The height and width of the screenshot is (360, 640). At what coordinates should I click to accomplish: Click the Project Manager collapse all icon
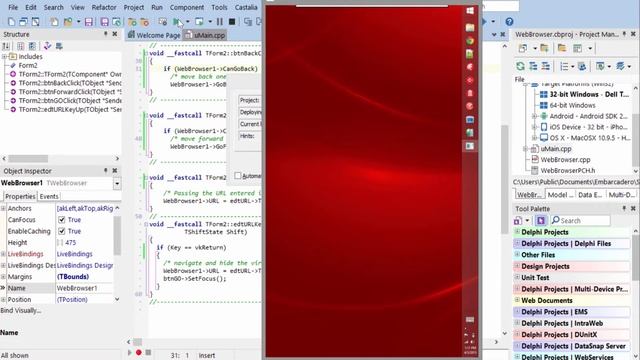point(545,66)
